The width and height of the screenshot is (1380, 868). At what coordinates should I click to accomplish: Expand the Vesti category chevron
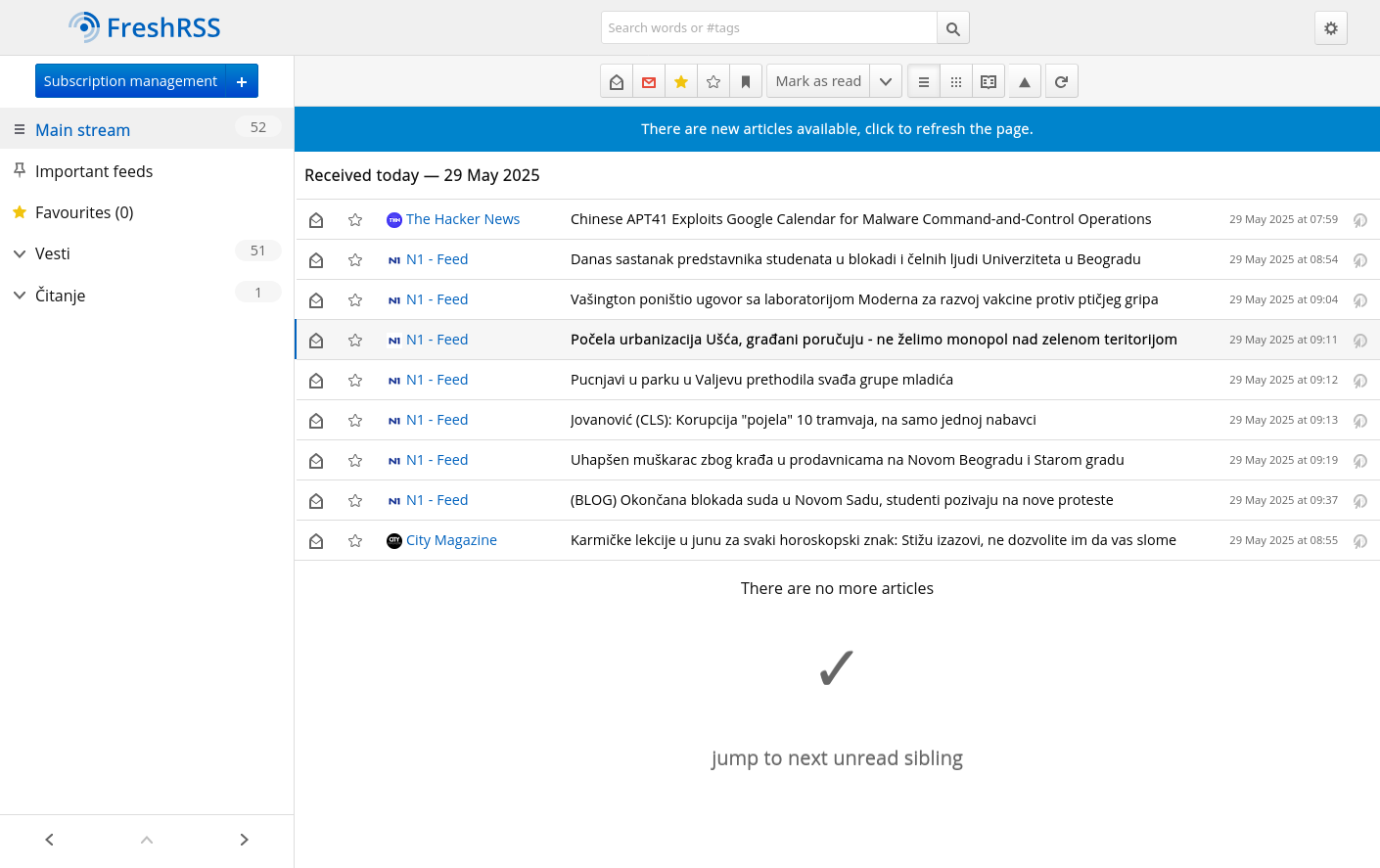pos(19,253)
